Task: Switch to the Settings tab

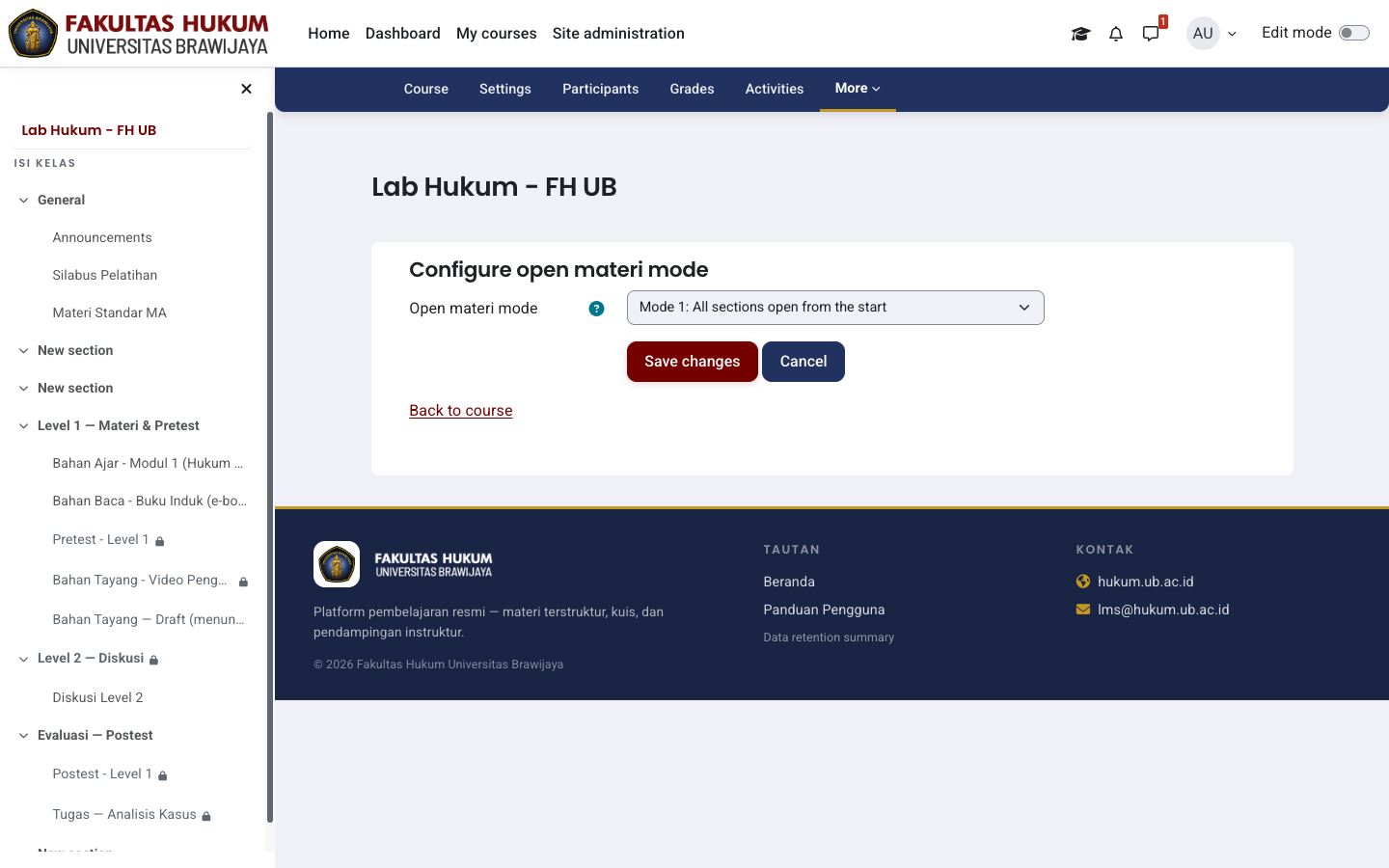Action: (505, 89)
